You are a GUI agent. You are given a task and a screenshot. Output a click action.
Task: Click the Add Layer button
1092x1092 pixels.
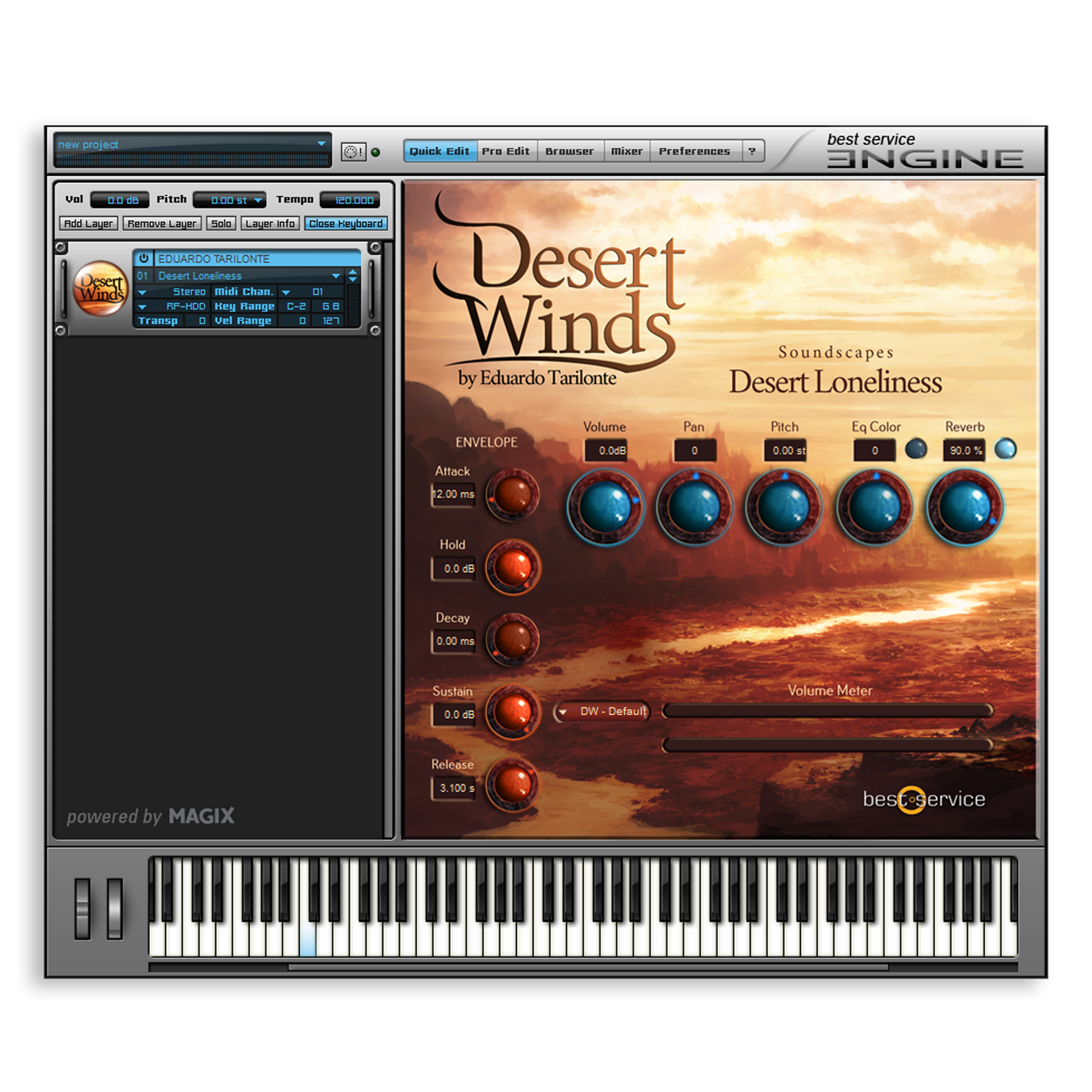point(88,223)
